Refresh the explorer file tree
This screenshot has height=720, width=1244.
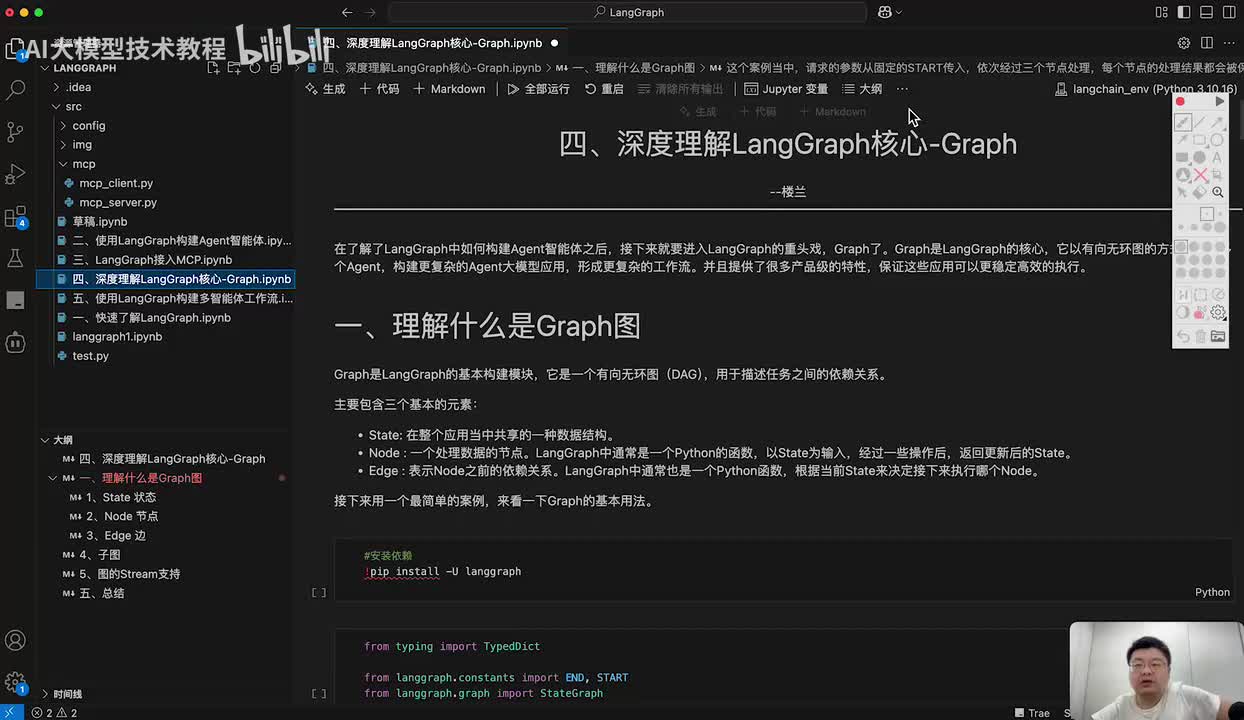255,68
